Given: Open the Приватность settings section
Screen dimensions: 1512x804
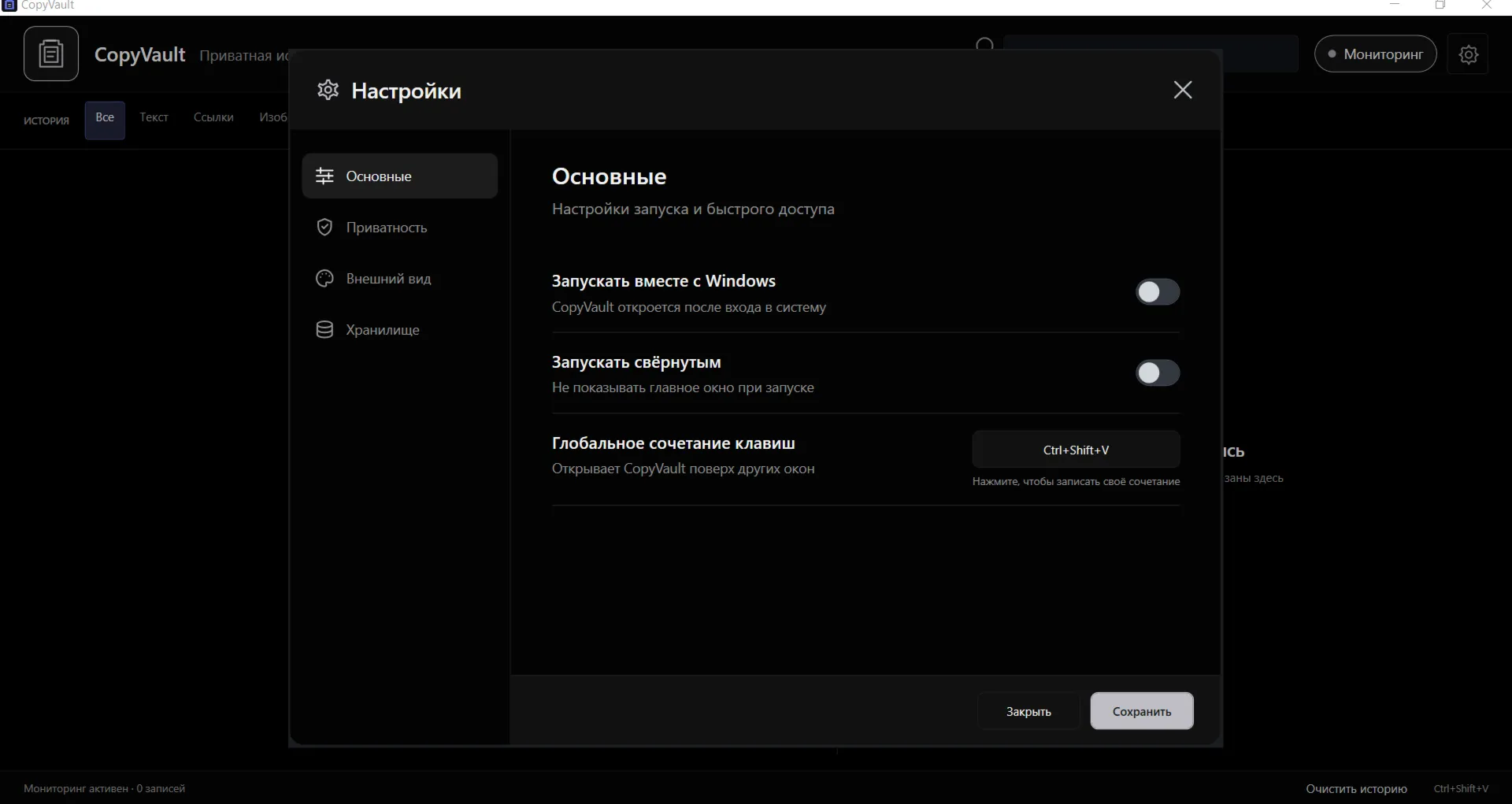Looking at the screenshot, I should click(x=399, y=227).
